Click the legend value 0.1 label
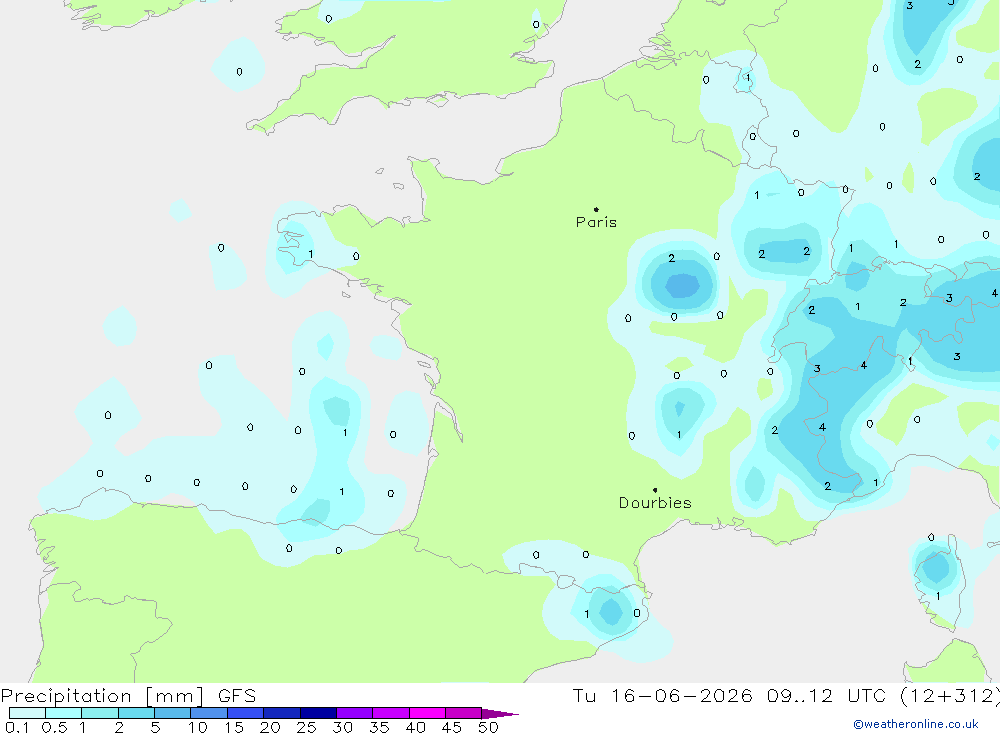Screen dimensions: 1000x733 click(x=17, y=727)
